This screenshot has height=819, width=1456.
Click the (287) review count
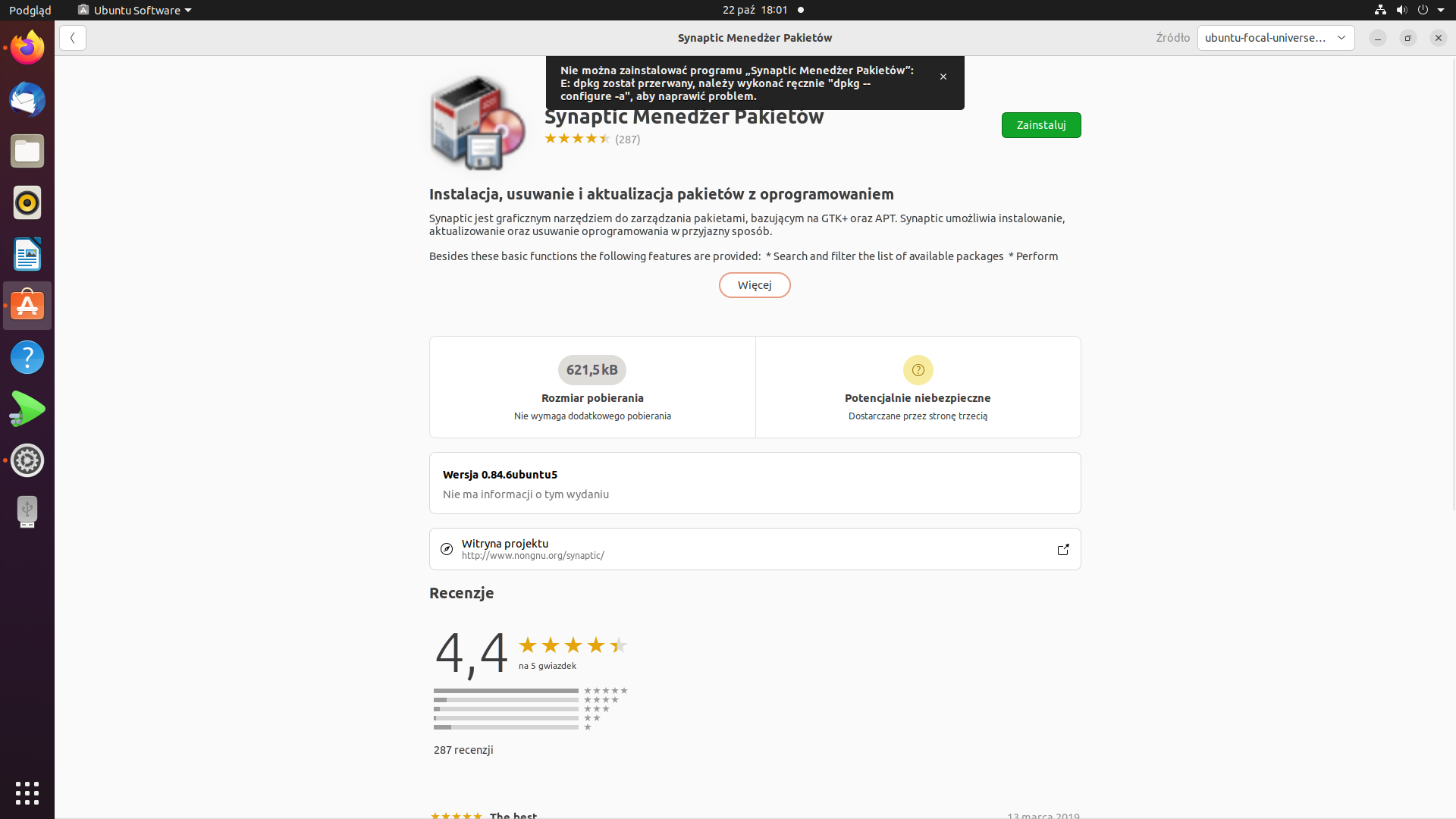click(x=627, y=140)
